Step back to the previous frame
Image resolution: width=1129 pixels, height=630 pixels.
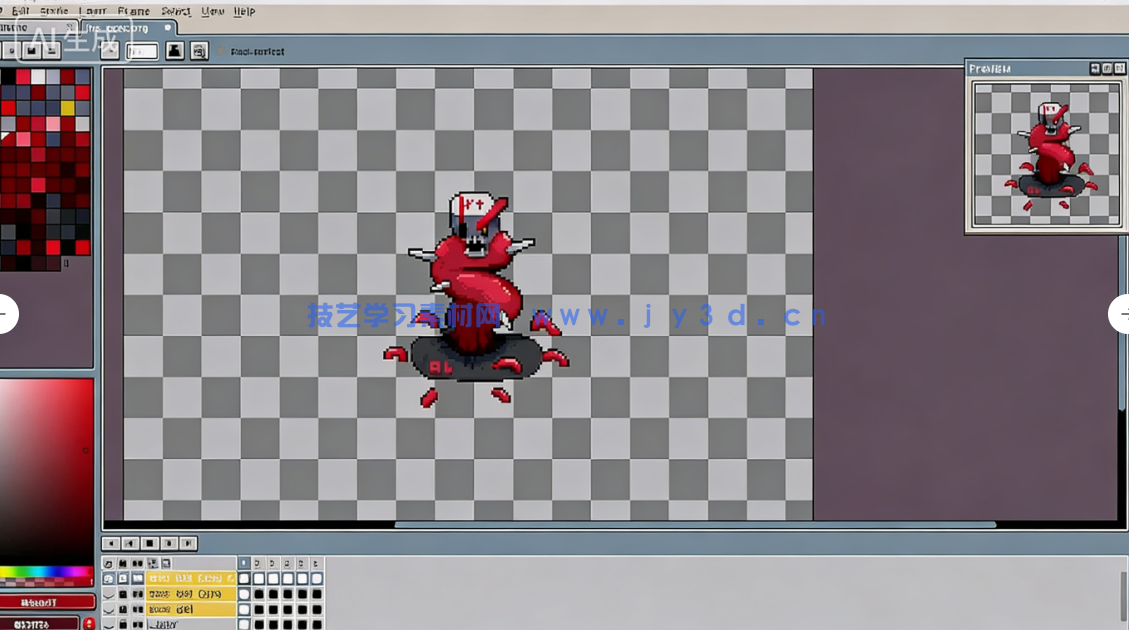coord(130,544)
